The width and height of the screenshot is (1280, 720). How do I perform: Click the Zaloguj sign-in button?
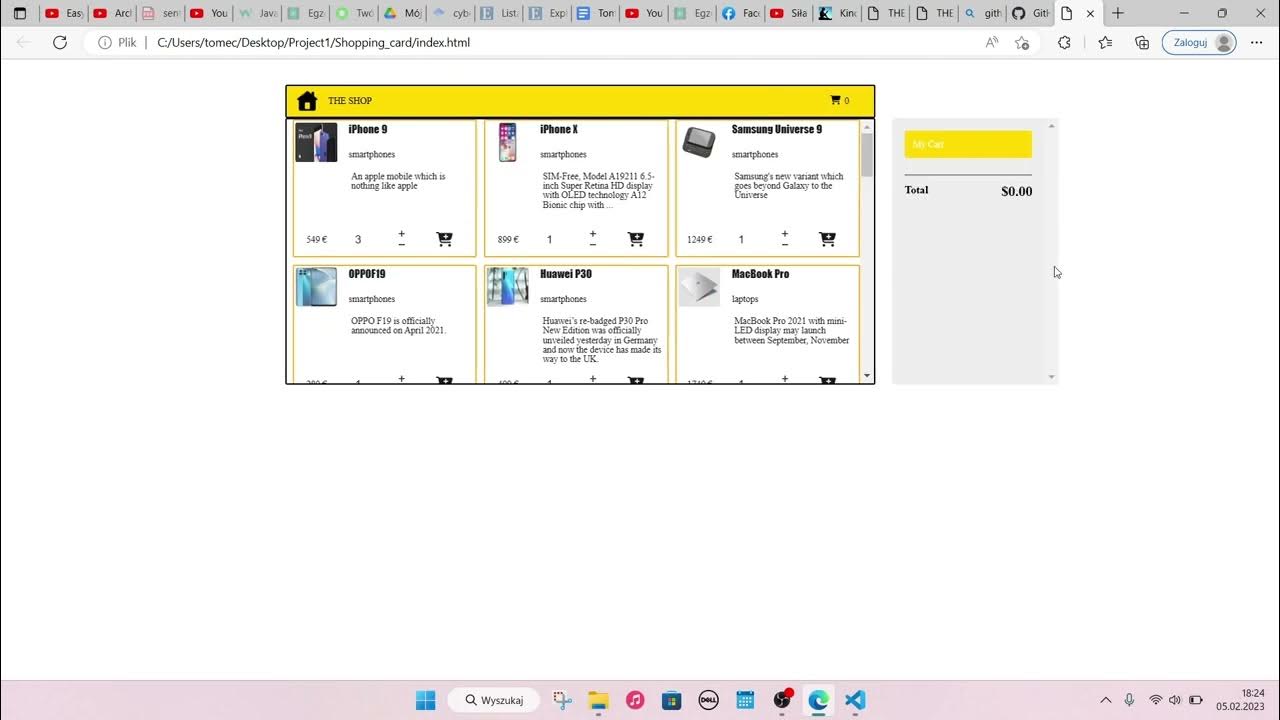click(x=1199, y=43)
